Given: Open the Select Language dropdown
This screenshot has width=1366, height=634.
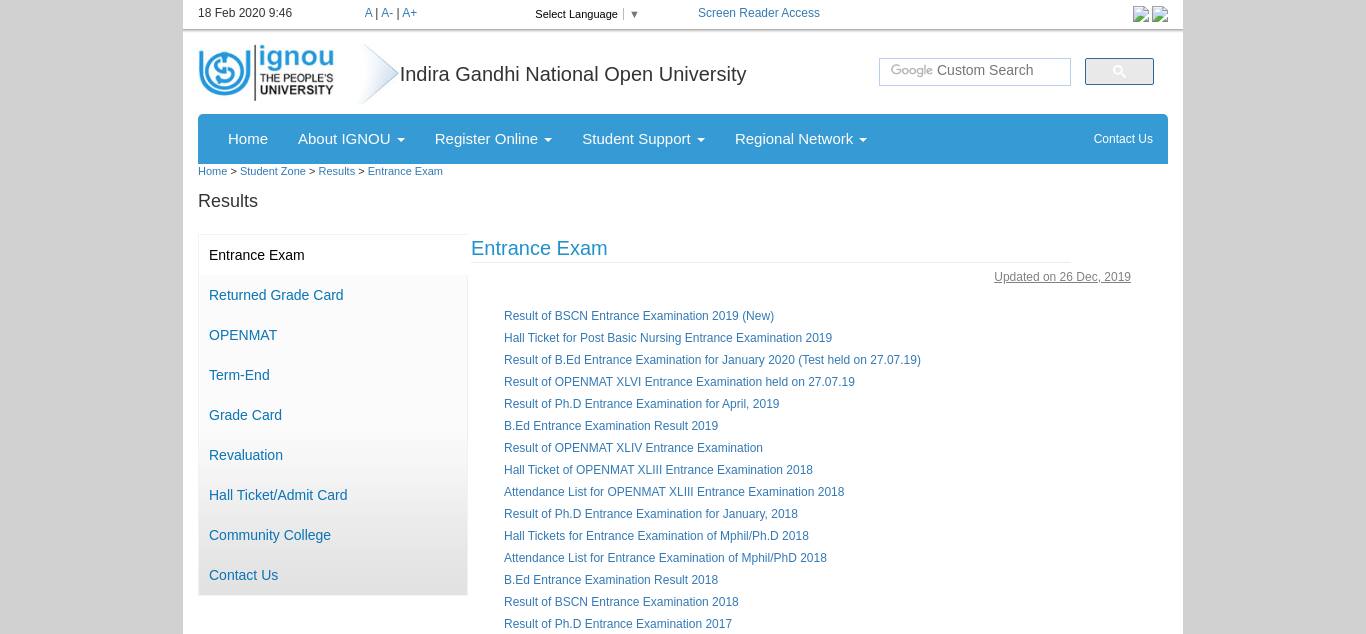Looking at the screenshot, I should (586, 14).
